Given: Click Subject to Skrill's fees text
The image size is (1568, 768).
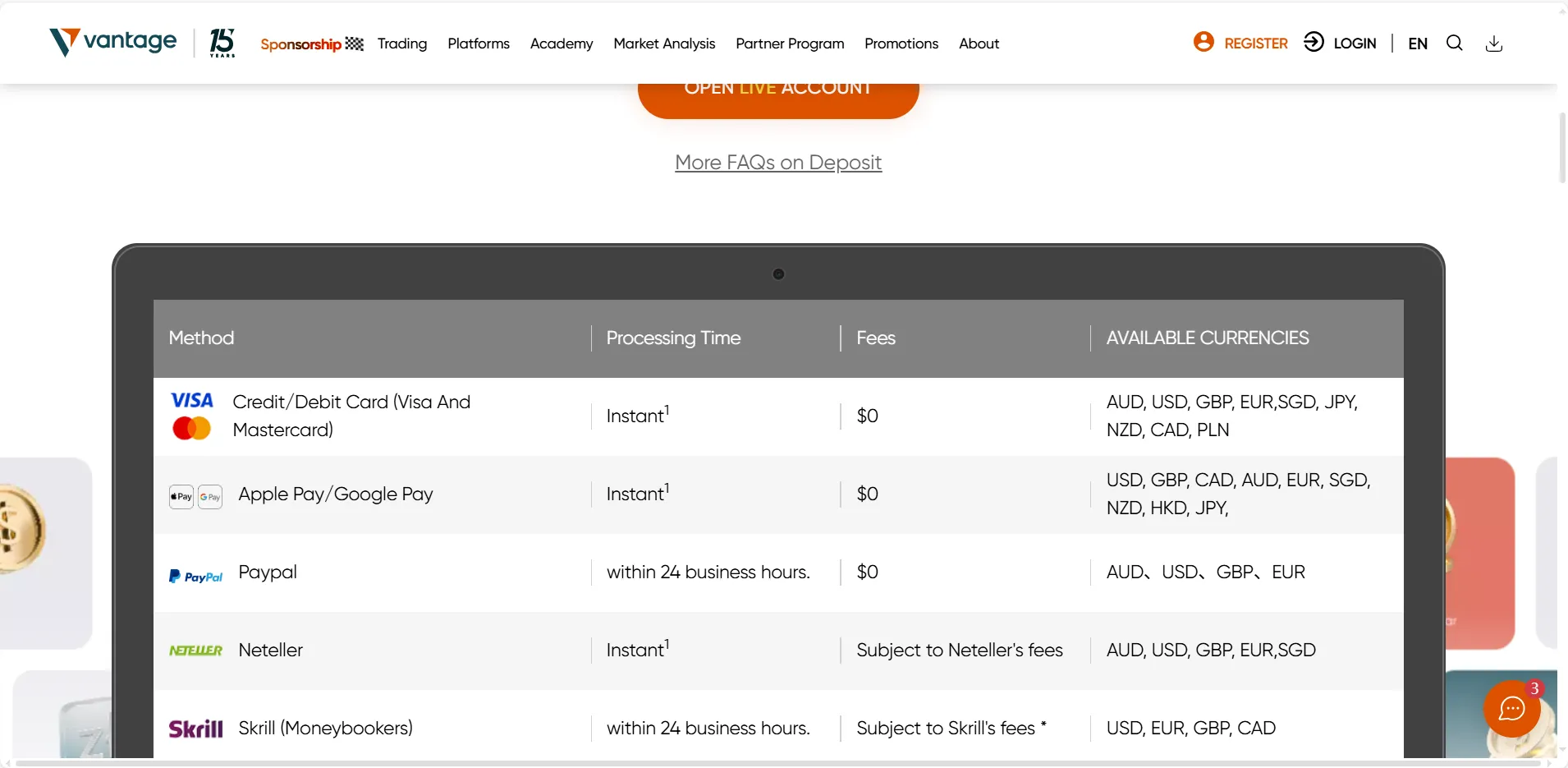Looking at the screenshot, I should point(951,728).
